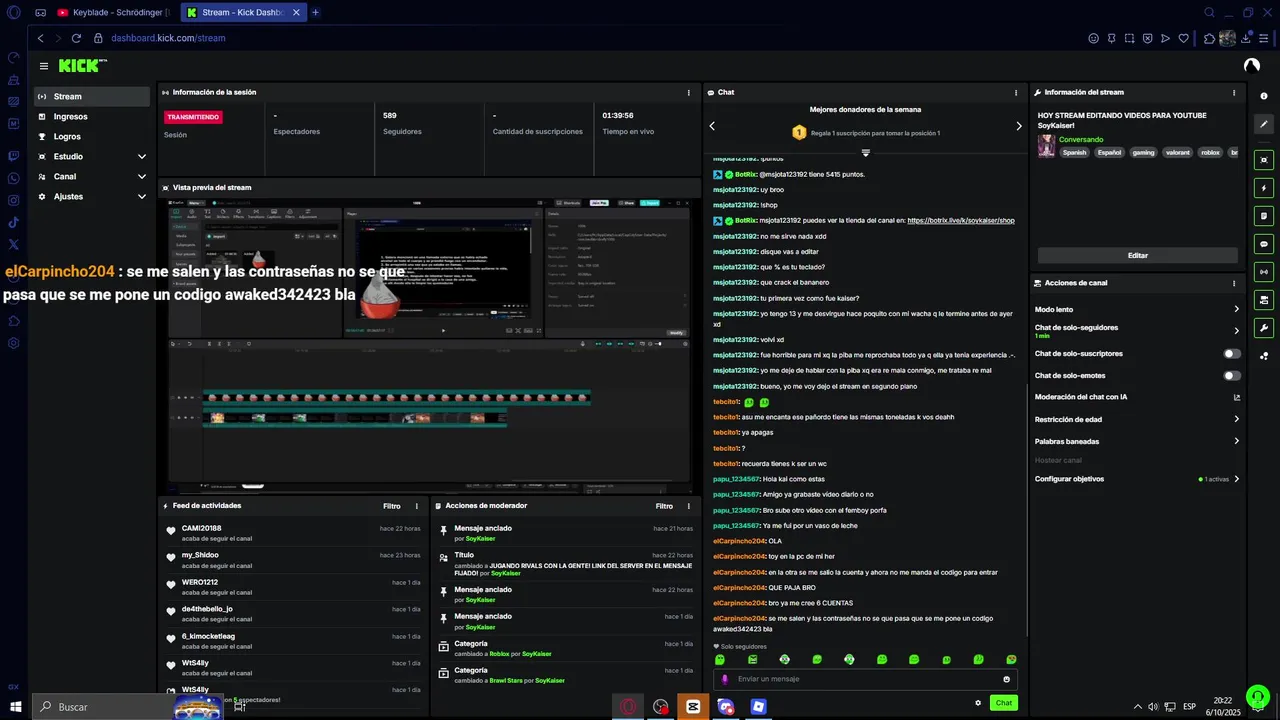Open Opera GX from the taskbar

tap(628, 707)
